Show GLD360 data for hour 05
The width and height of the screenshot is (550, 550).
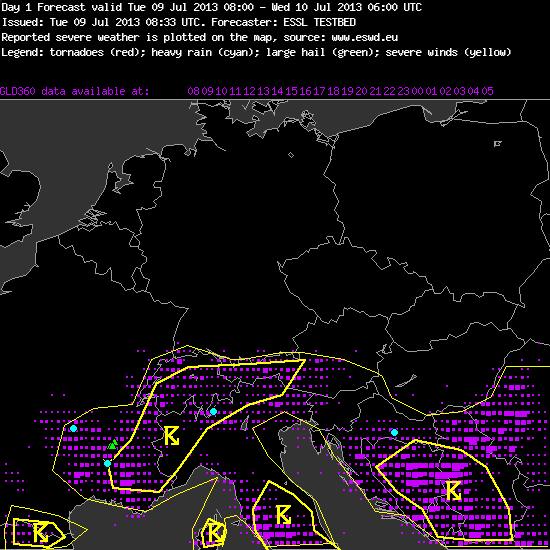click(x=487, y=91)
